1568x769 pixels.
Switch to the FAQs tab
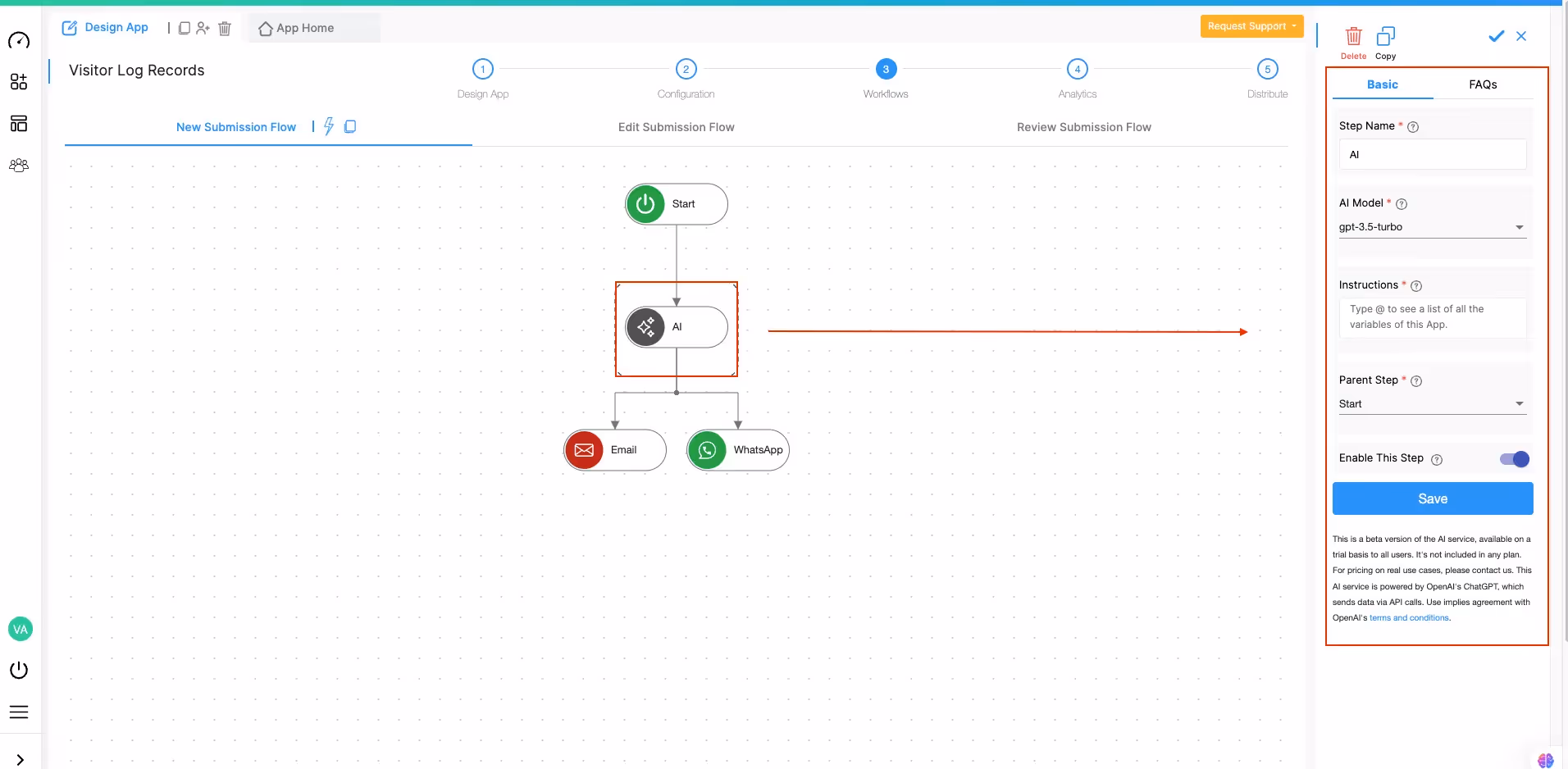tap(1484, 84)
